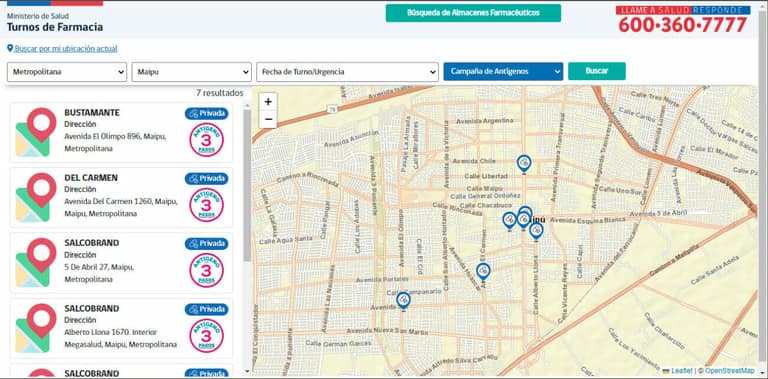Click Antígeno badge for SALCOBRAND 5 De Abril 27
768x379 pixels.
click(206, 270)
